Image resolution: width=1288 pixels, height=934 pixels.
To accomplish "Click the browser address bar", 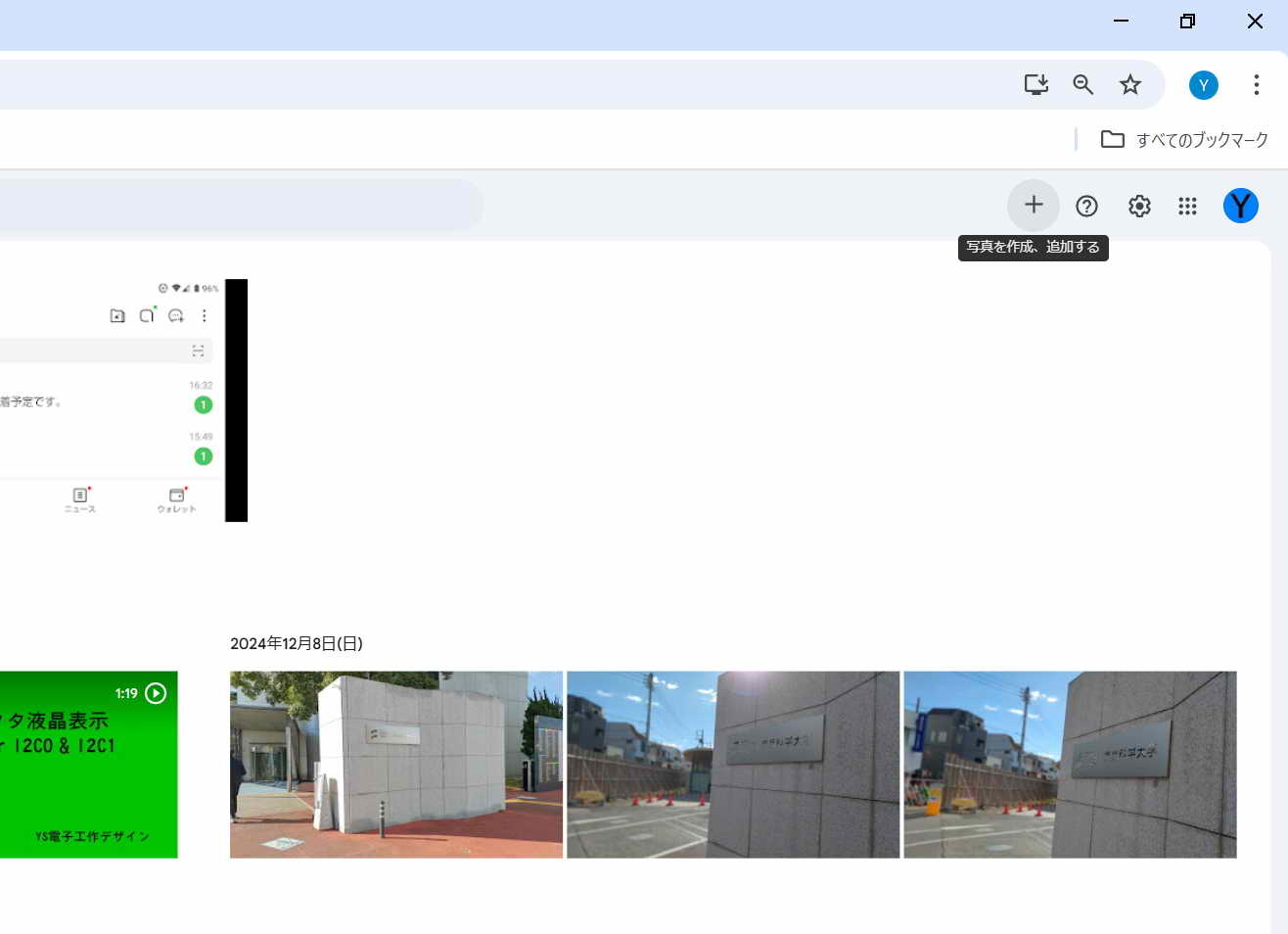I will pos(489,85).
